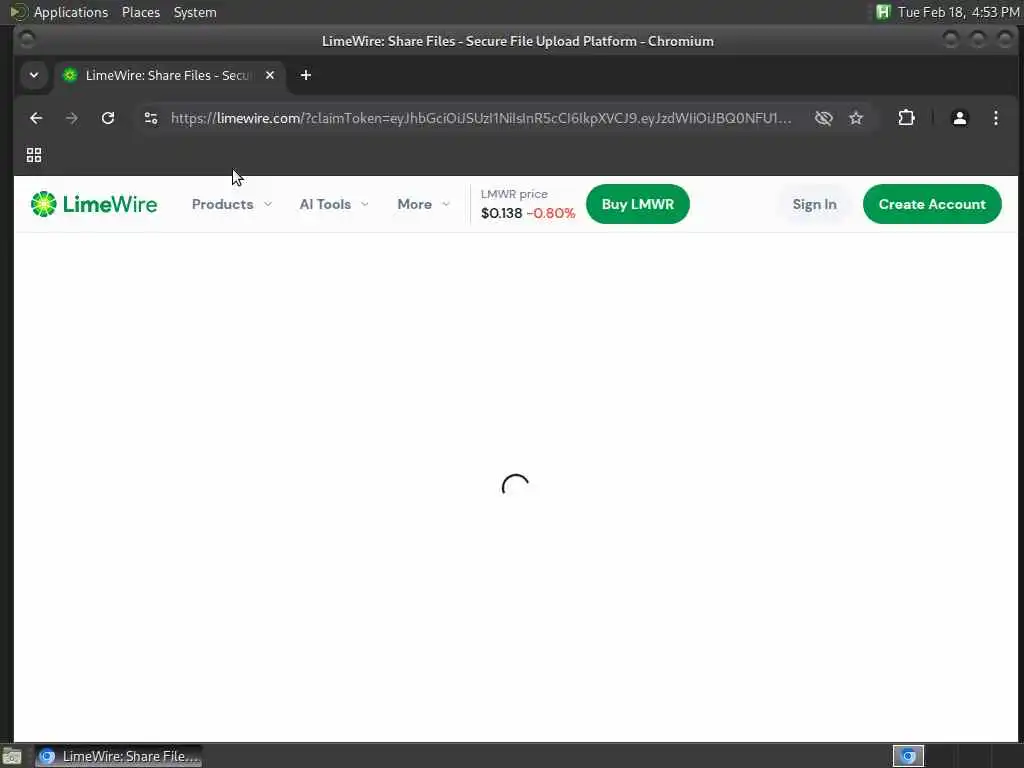The height and width of the screenshot is (768, 1024).
Task: Click the window menu button in title bar
Action: click(27, 40)
